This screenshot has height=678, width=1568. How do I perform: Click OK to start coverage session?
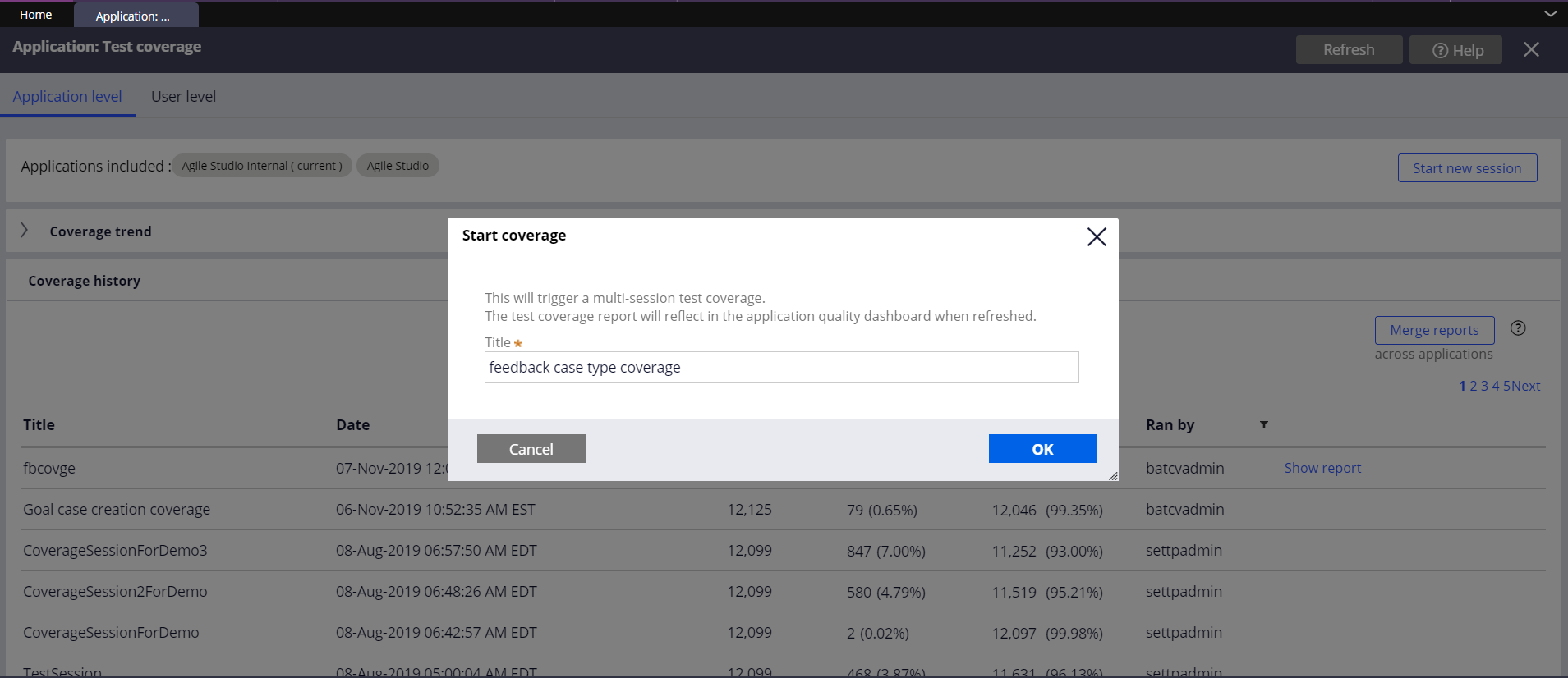tap(1042, 449)
